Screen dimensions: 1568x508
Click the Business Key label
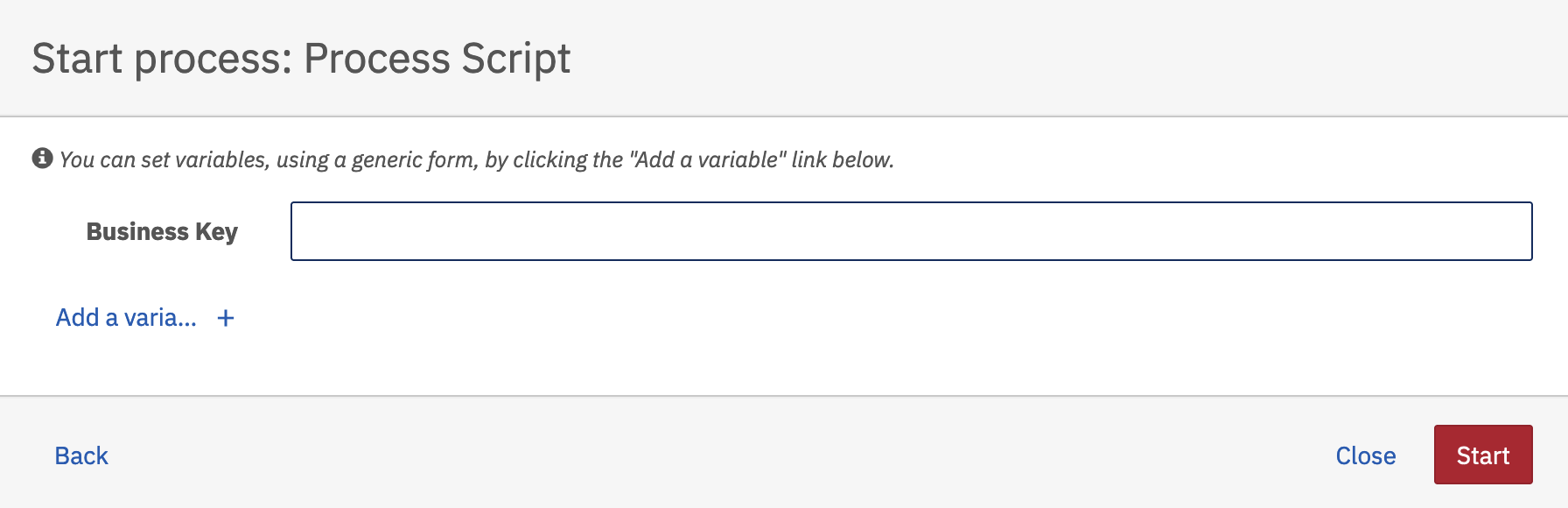162,231
